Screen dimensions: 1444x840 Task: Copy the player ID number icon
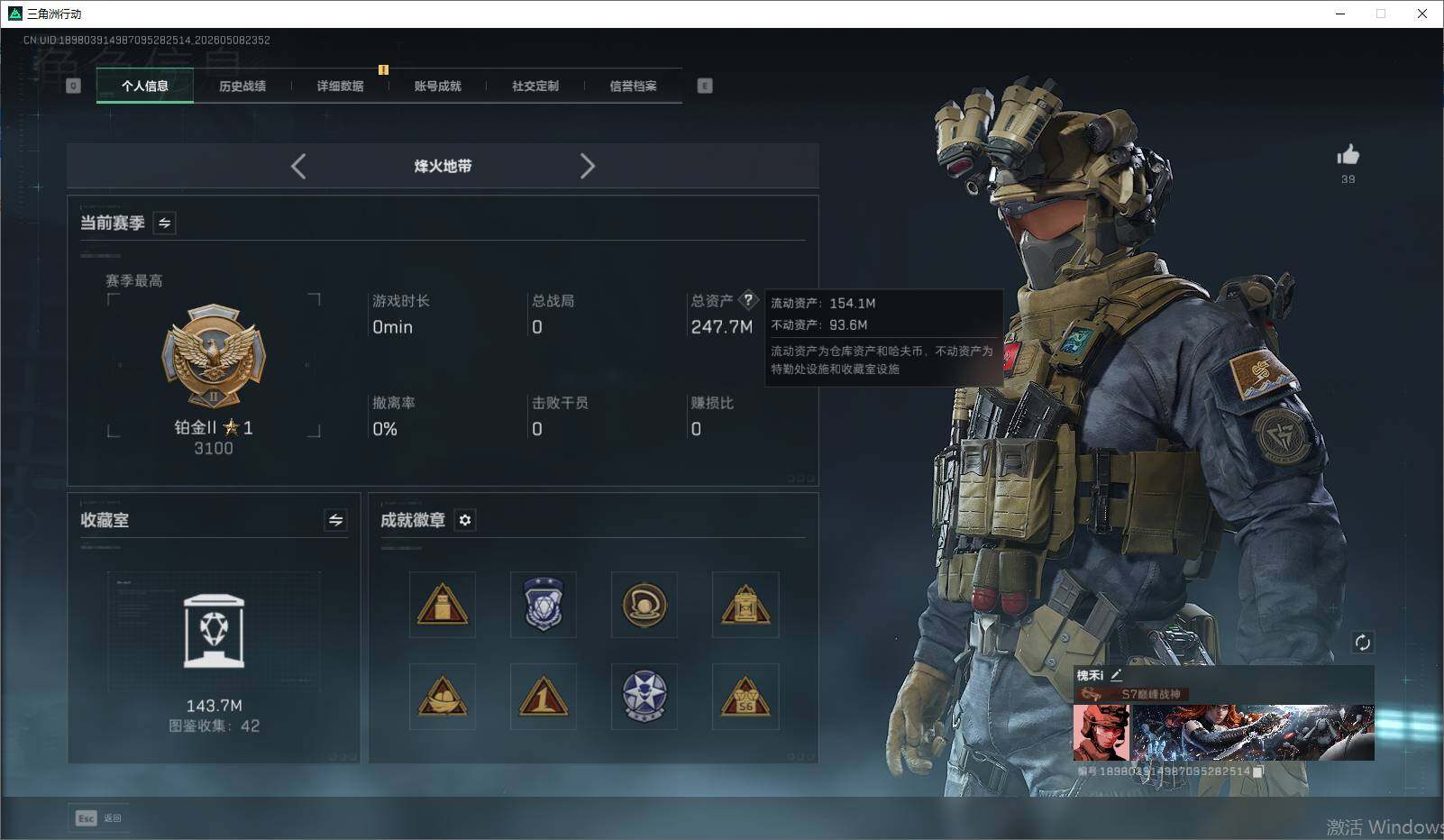click(x=1258, y=772)
